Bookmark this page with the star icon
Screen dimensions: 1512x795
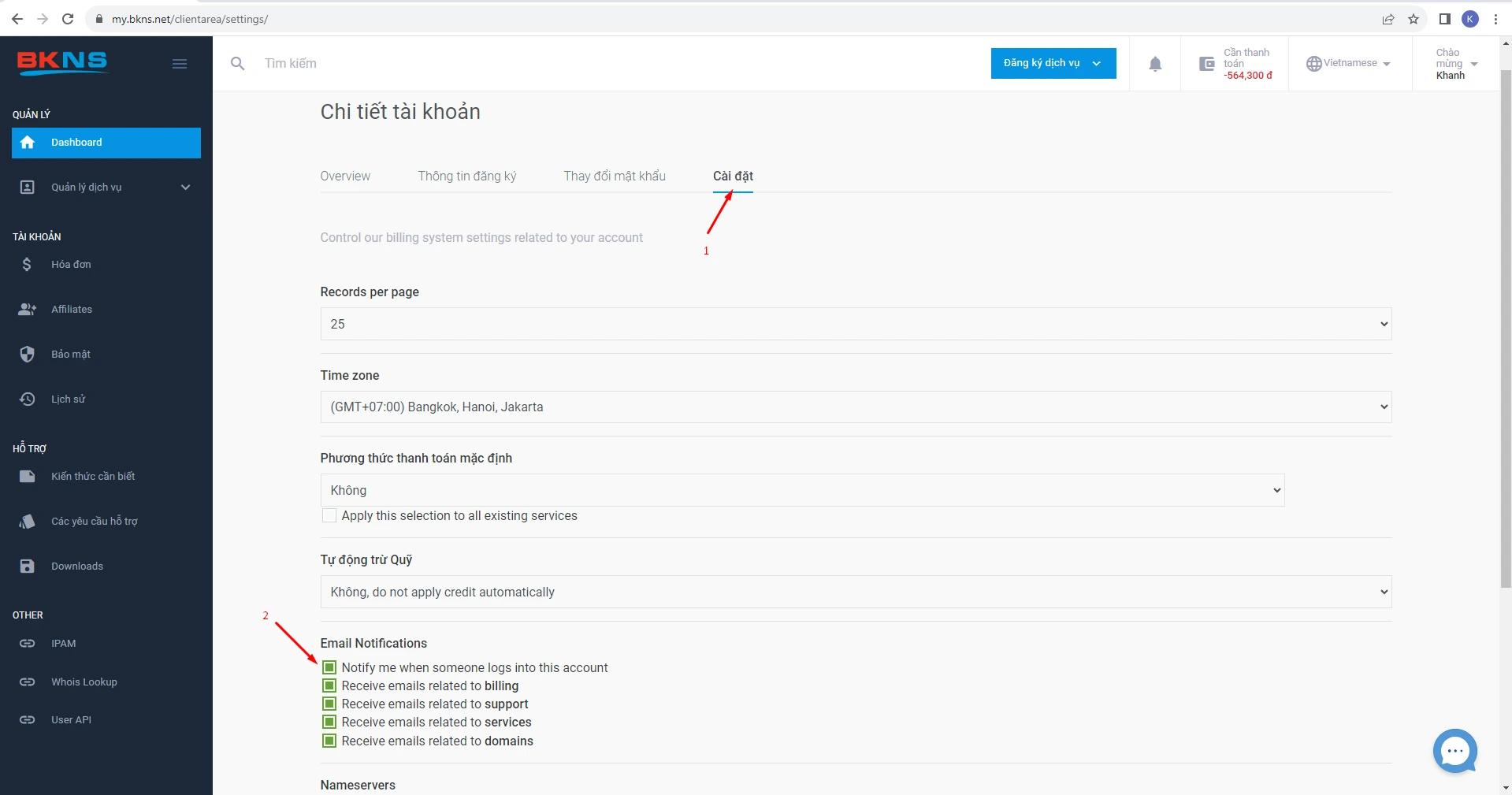[1414, 19]
